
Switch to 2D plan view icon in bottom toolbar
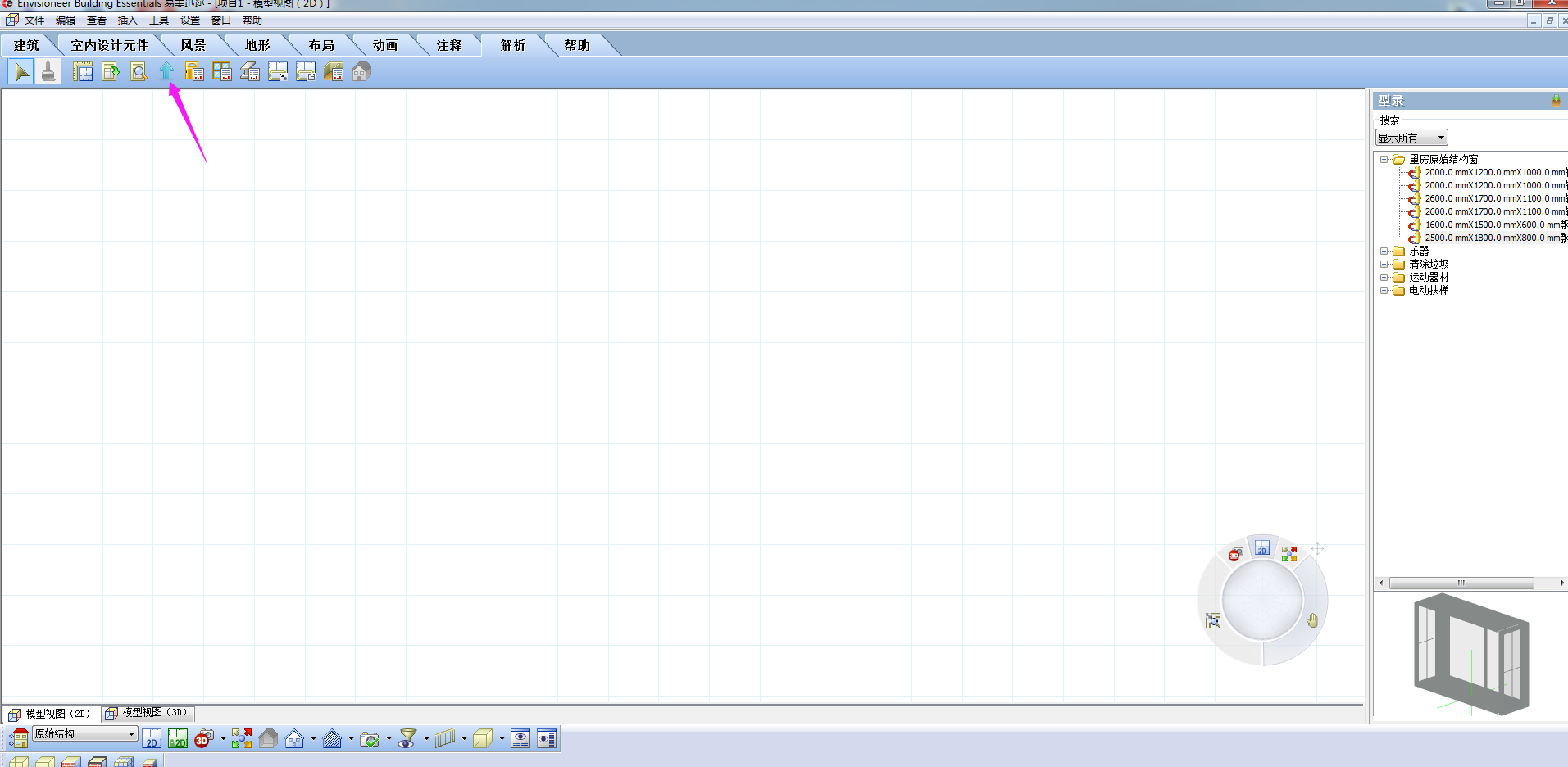152,739
